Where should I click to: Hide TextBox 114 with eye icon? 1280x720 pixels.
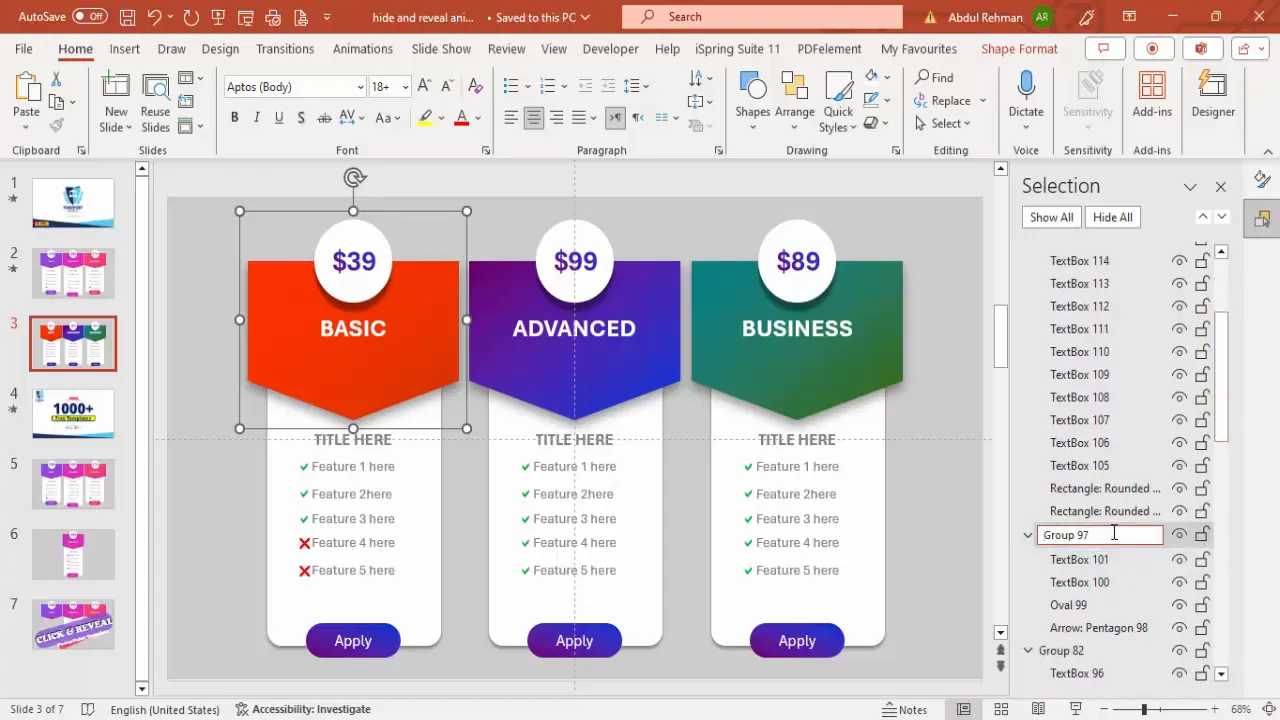[1180, 261]
